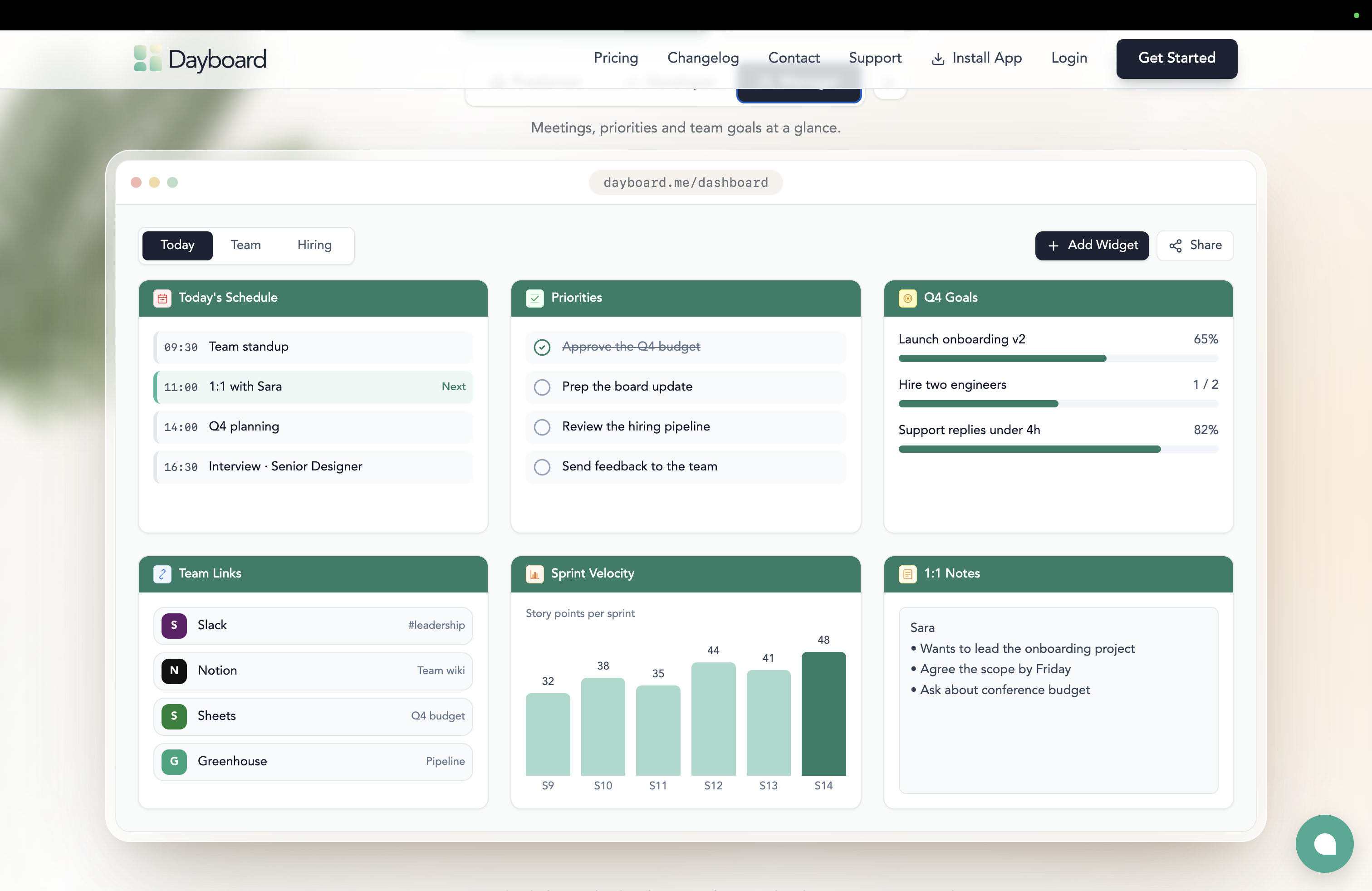Image resolution: width=1372 pixels, height=891 pixels.
Task: Click the Priorities checkmark header icon
Action: pos(534,298)
